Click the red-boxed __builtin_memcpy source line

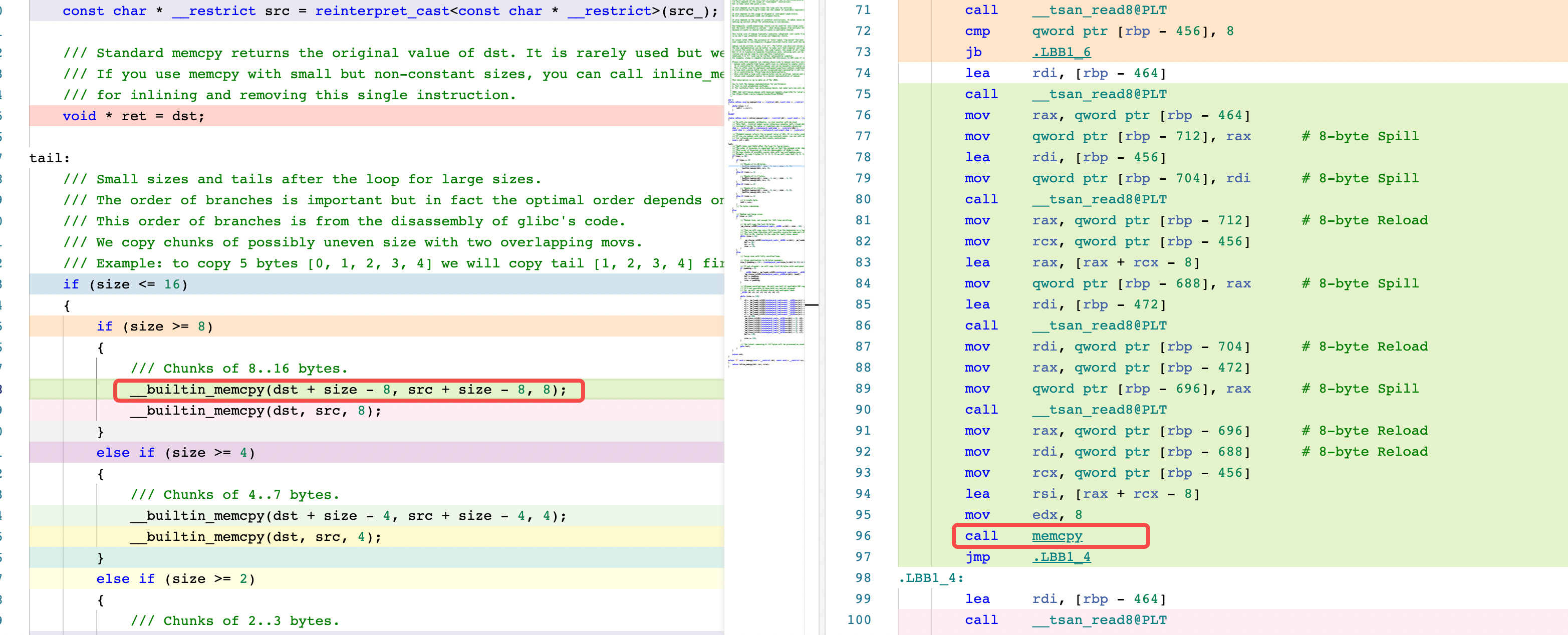pos(348,390)
